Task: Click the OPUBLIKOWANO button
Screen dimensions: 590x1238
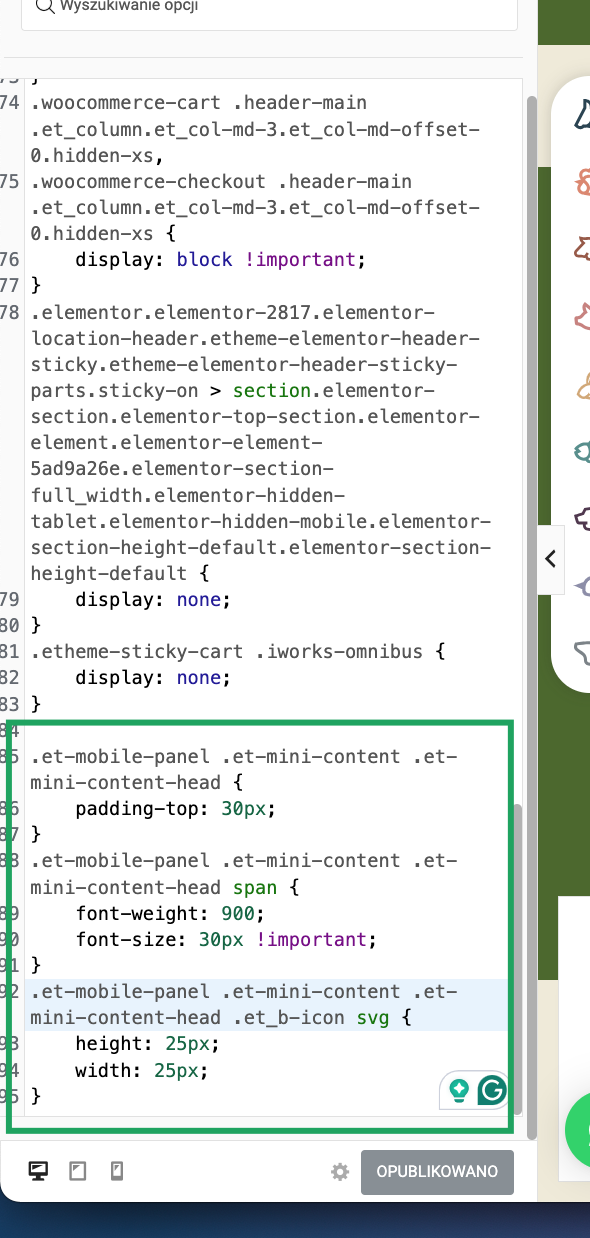Action: [x=437, y=1172]
